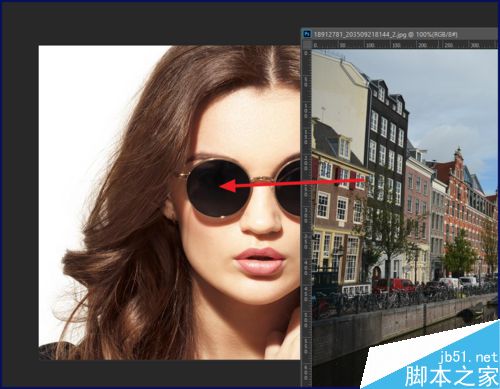Click the horizontal ruler of the street photo

coord(405,45)
